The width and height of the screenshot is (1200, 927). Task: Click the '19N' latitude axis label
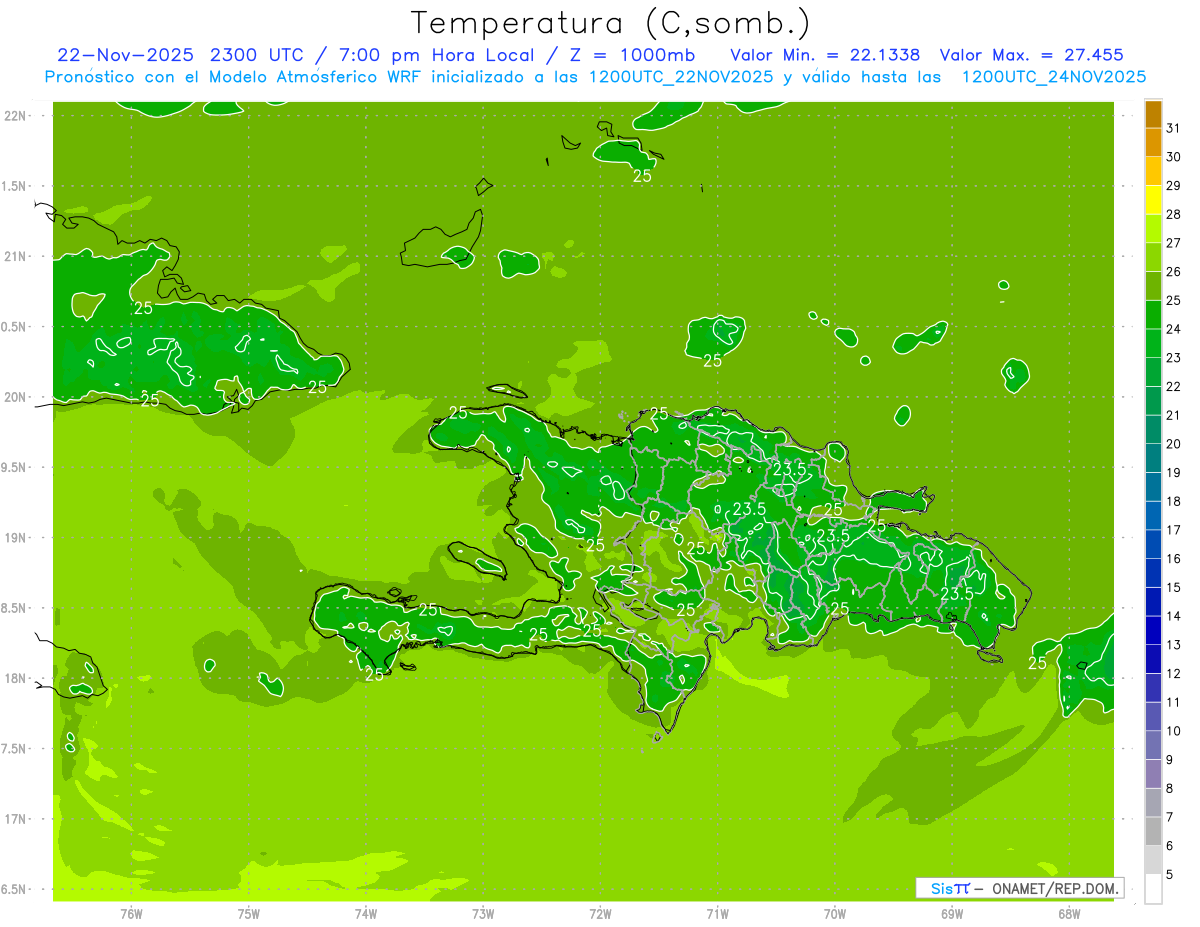[x=13, y=537]
